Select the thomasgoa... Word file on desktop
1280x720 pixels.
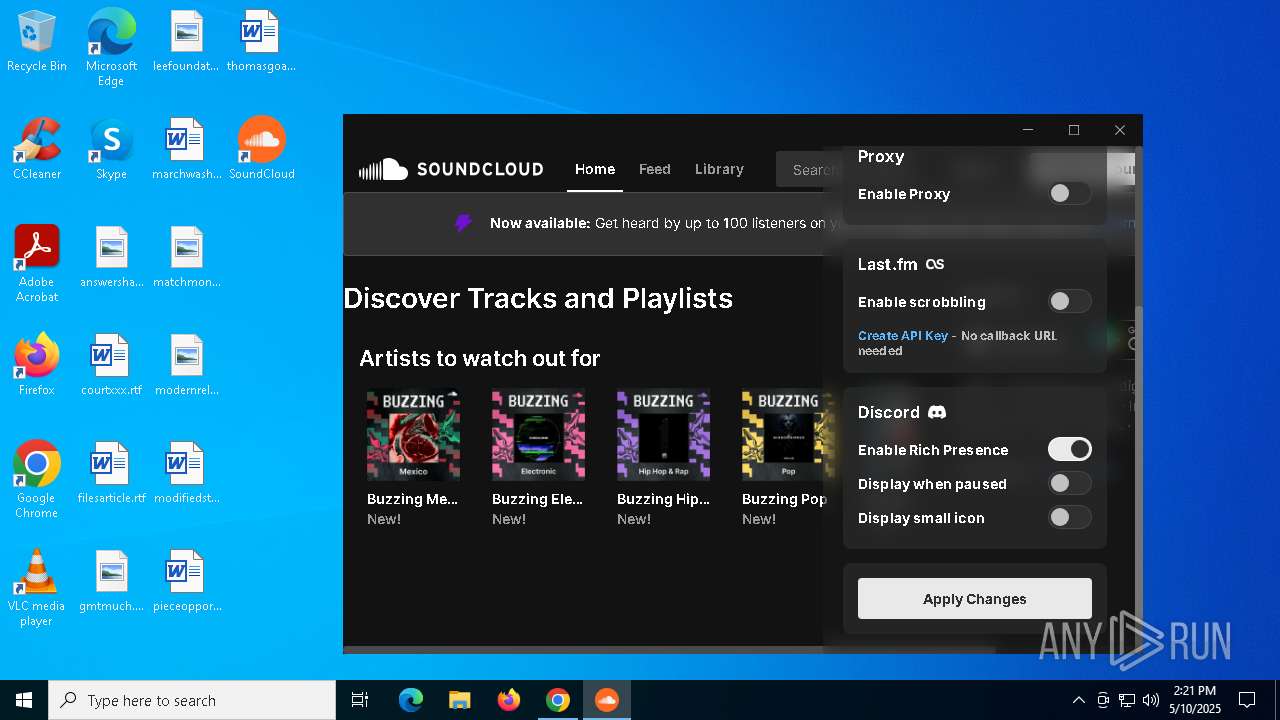click(261, 42)
